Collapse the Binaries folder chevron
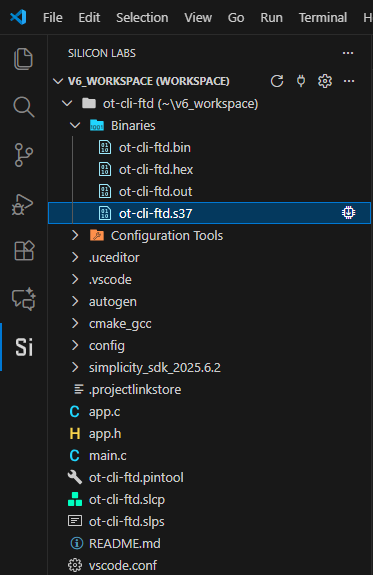The image size is (373, 575). coord(75,125)
